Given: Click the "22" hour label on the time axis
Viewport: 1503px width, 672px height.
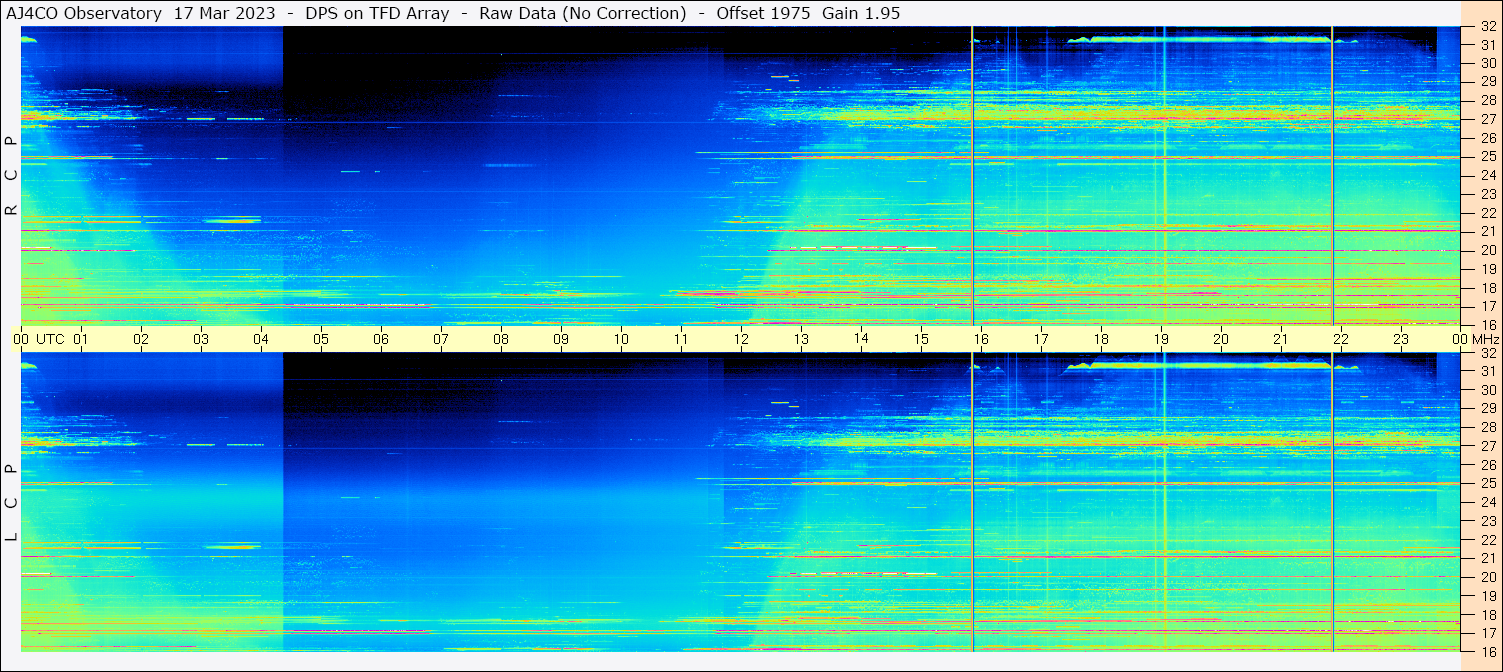Looking at the screenshot, I should click(1341, 339).
